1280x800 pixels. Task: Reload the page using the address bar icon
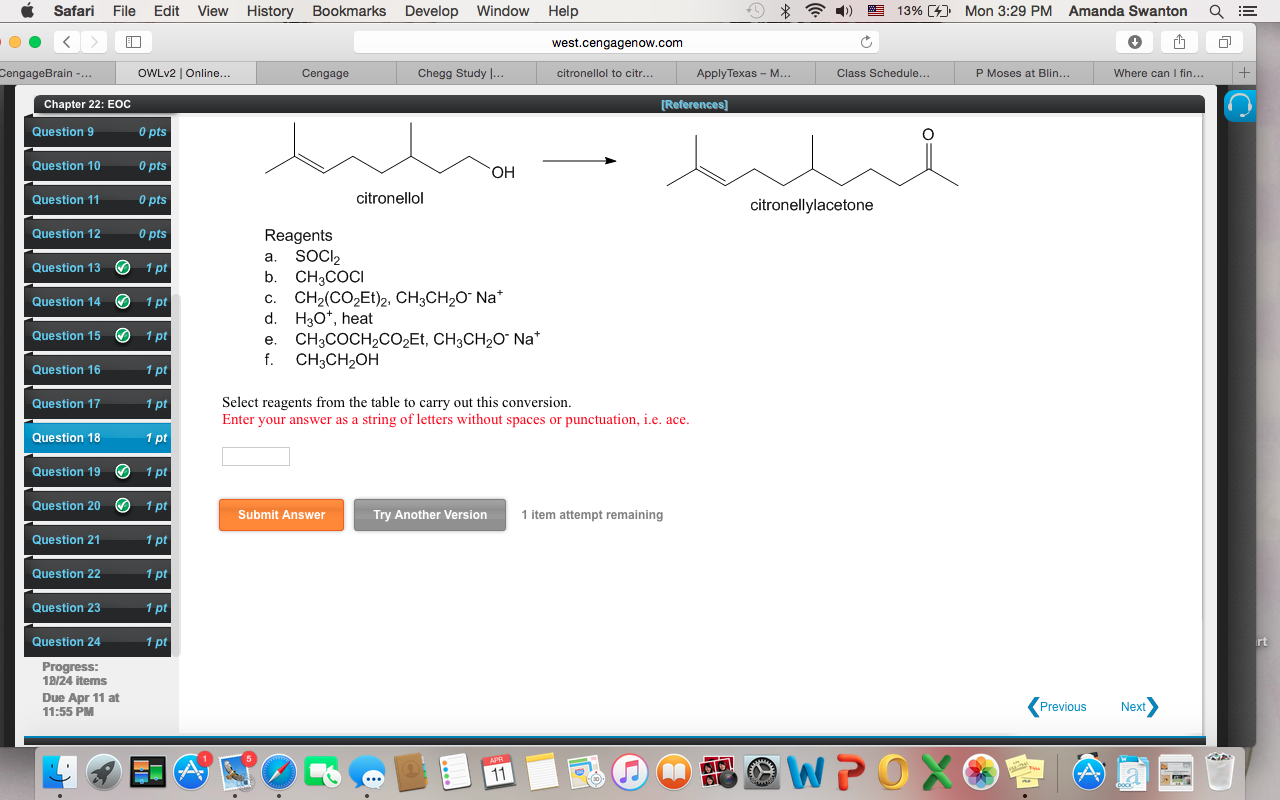(x=864, y=41)
